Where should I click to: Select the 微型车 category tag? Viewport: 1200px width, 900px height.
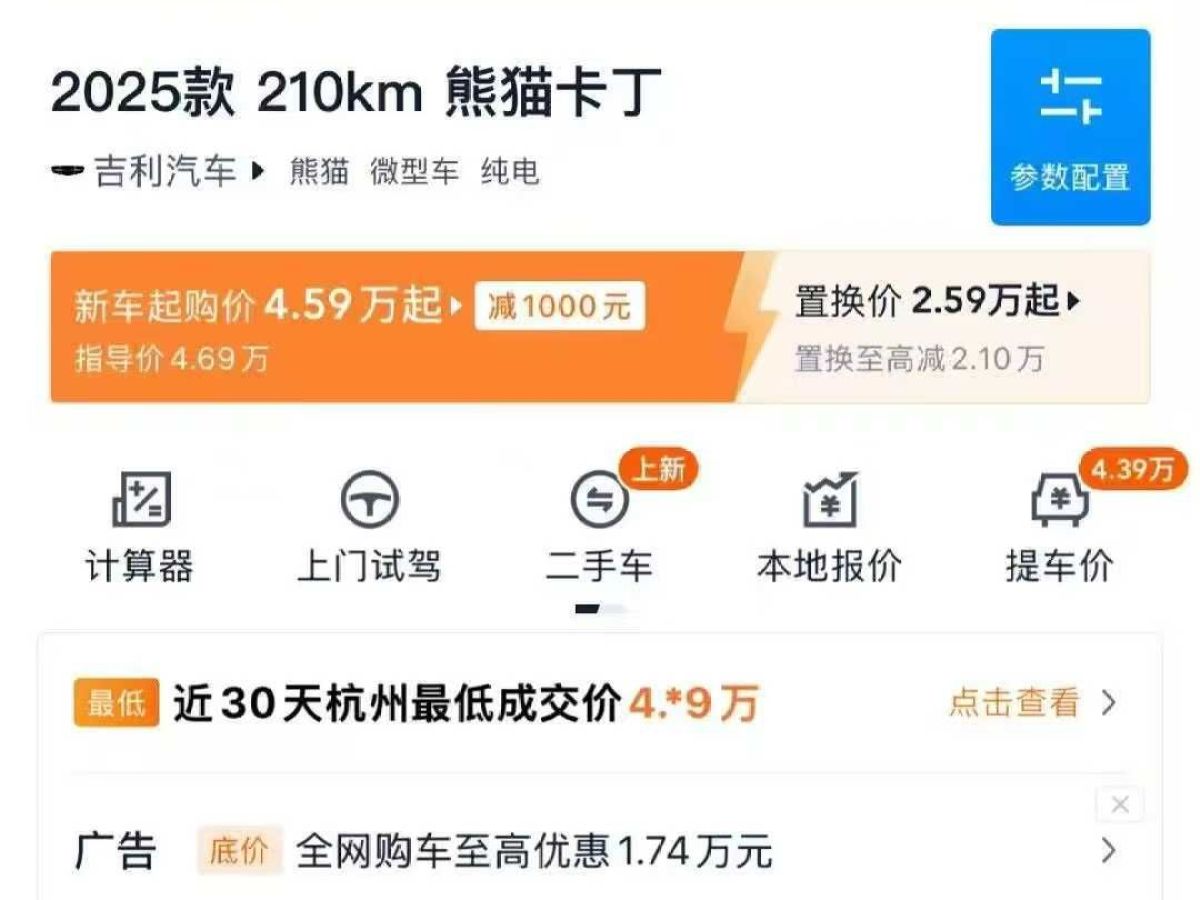coord(414,172)
